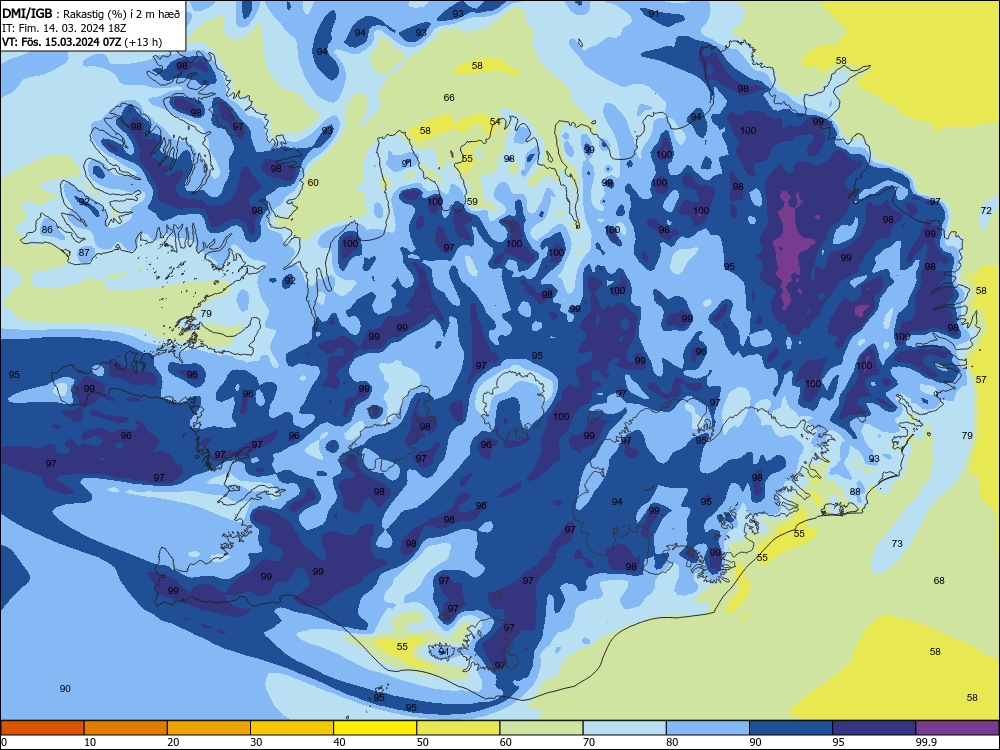The image size is (1000, 750).
Task: Click the map value '90' in the southwest ocean
Action: [65, 688]
